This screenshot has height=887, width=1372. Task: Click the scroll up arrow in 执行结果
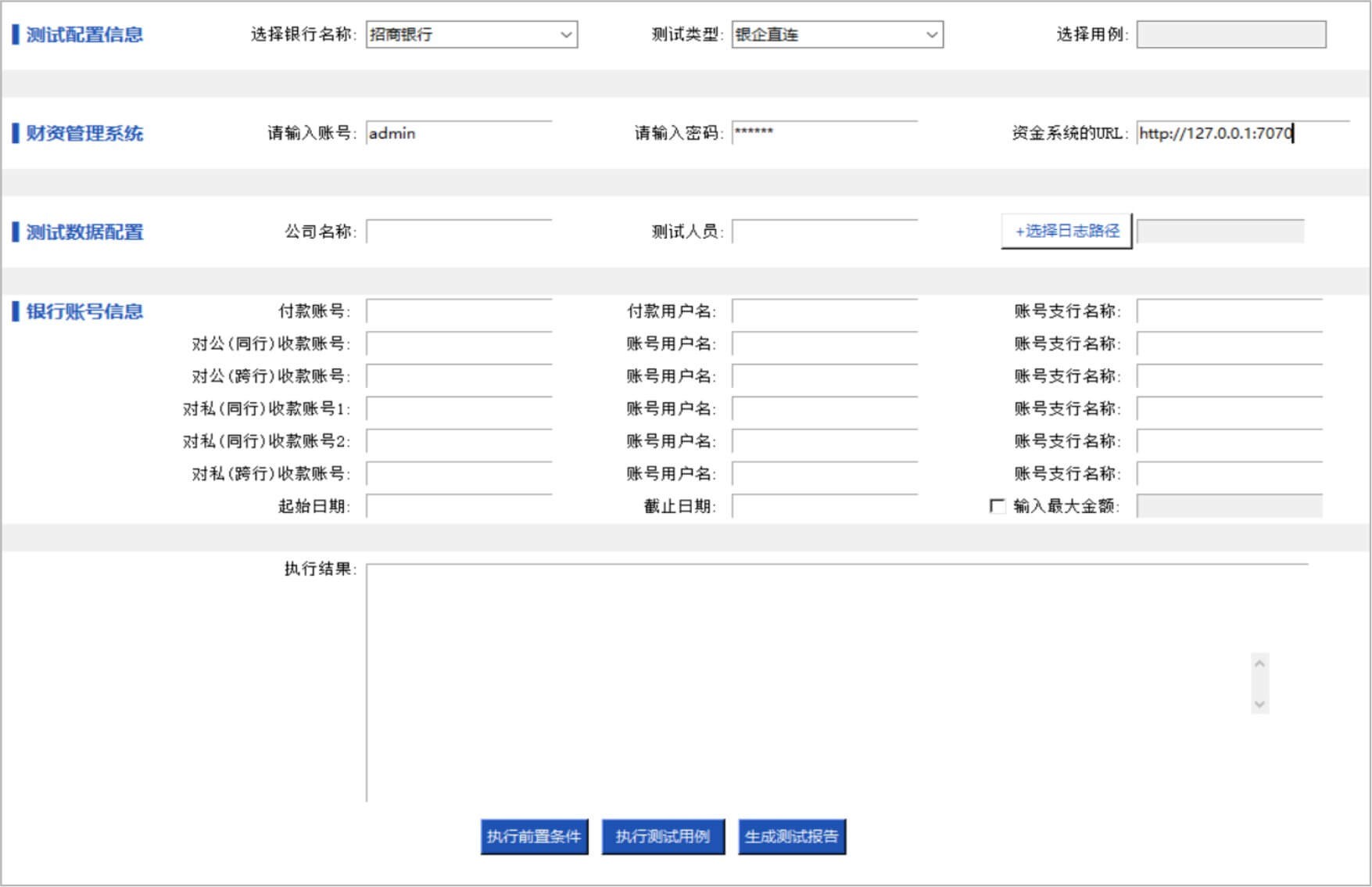pos(1259,664)
